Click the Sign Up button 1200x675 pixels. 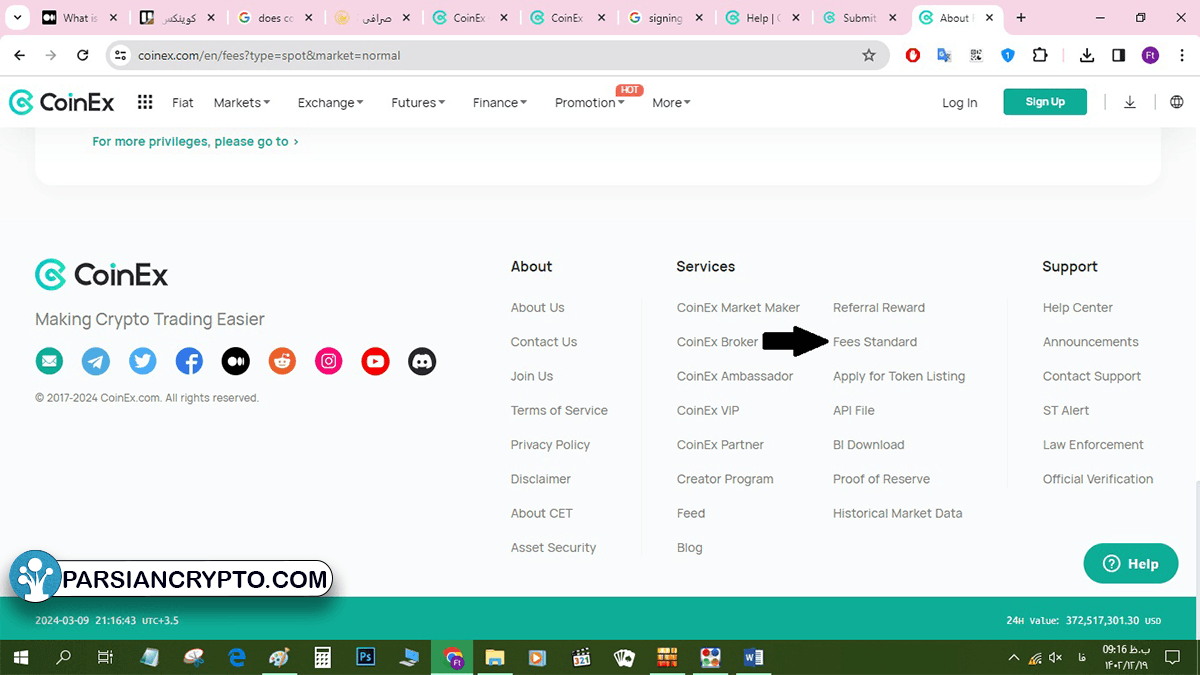coord(1044,102)
